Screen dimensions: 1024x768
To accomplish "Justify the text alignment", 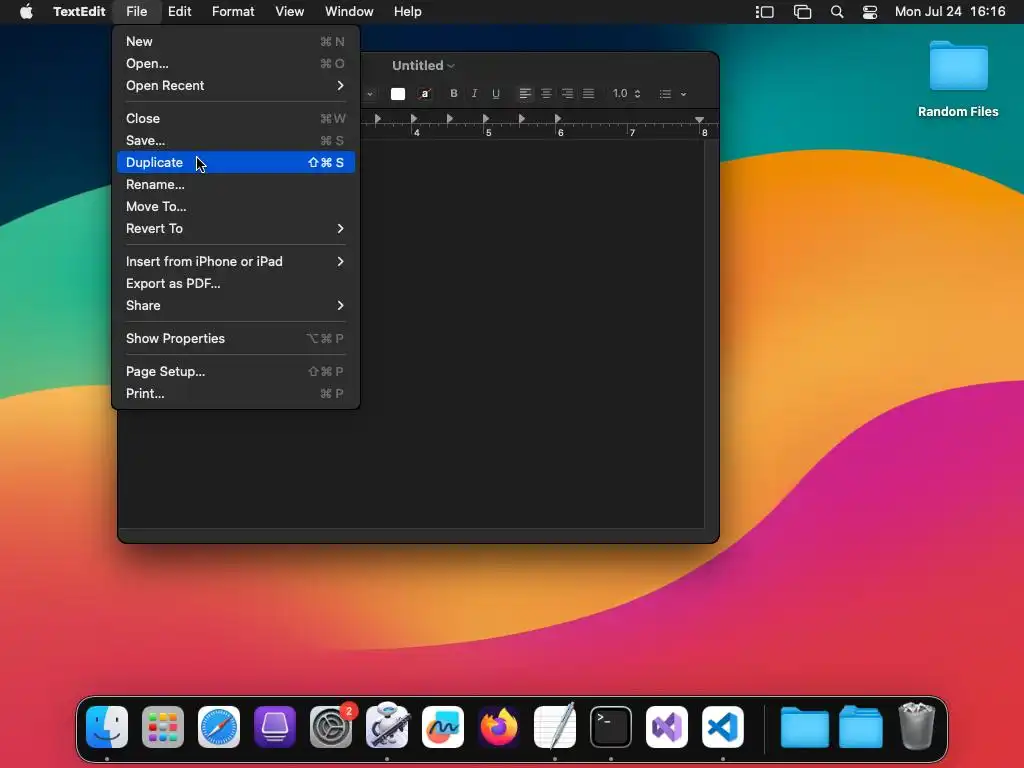I will coord(588,93).
